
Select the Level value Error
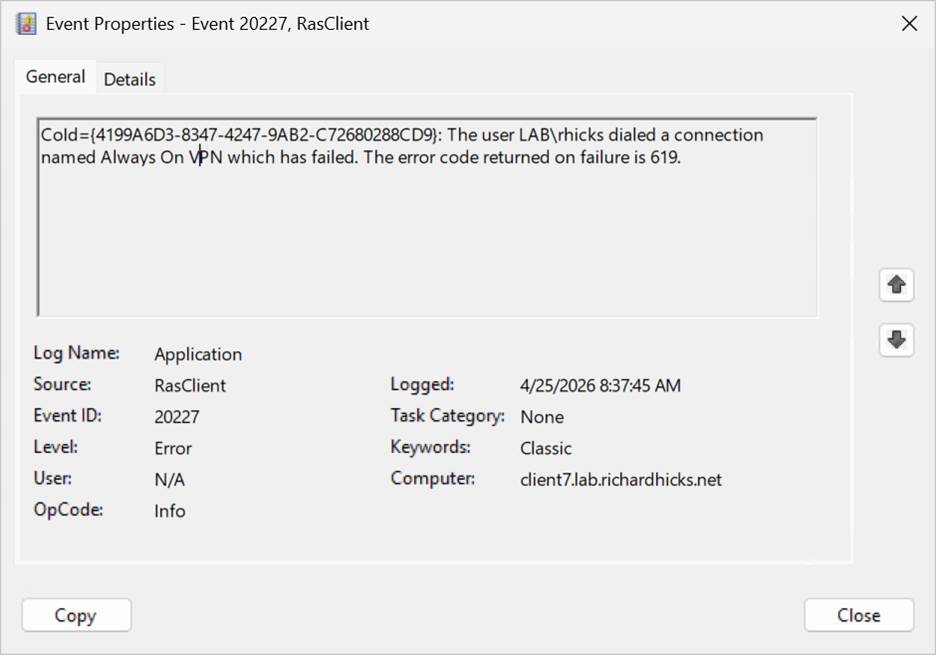pyautogui.click(x=173, y=448)
